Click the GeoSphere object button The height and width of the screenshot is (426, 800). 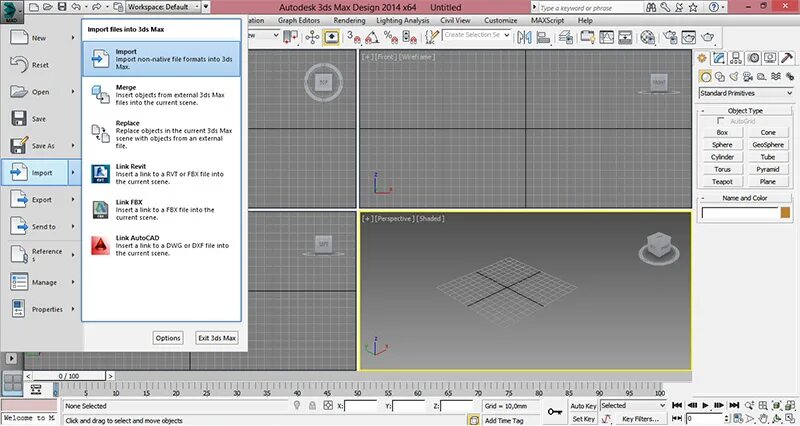pos(768,144)
